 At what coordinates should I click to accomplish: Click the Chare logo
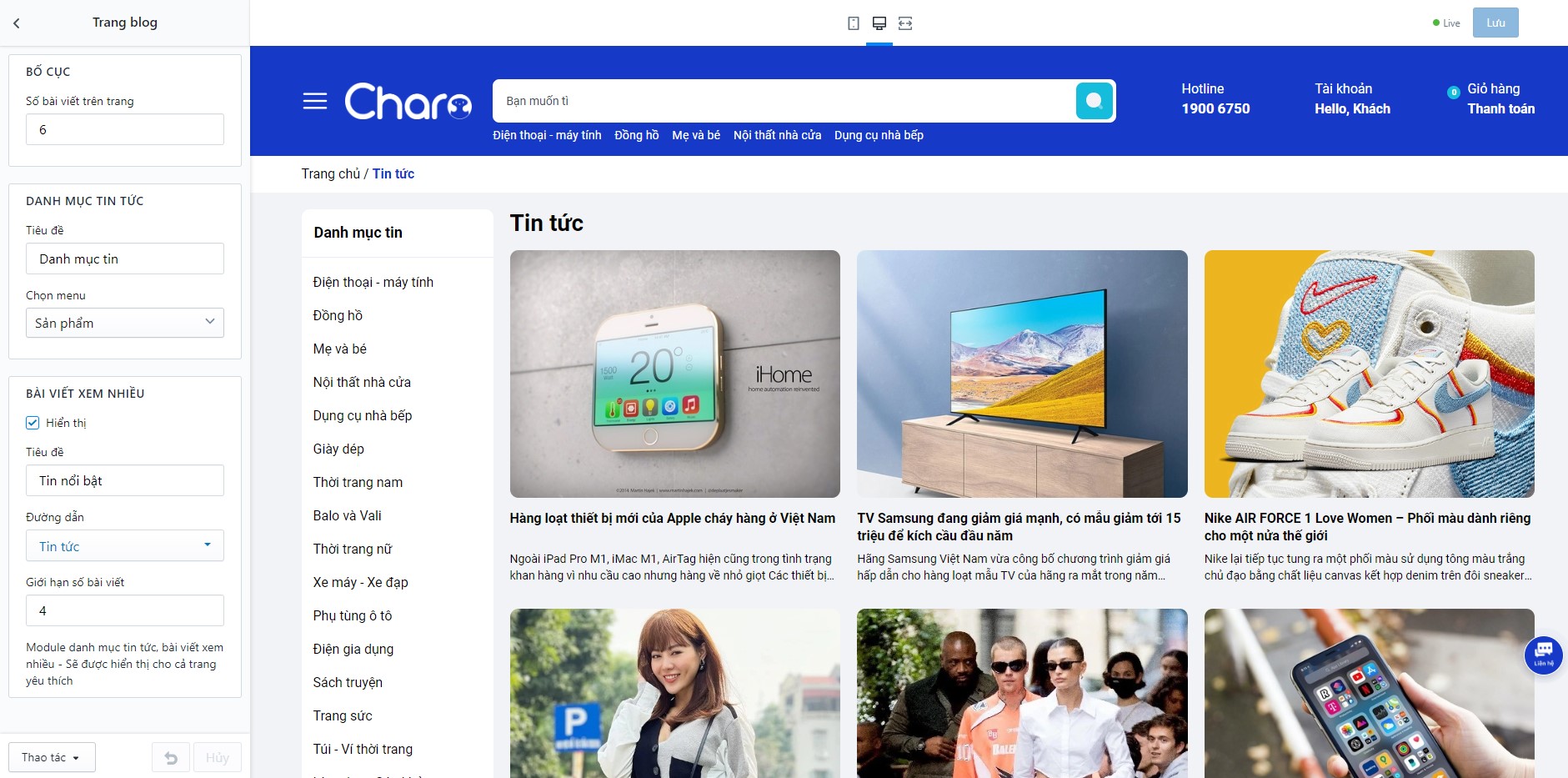click(x=408, y=101)
